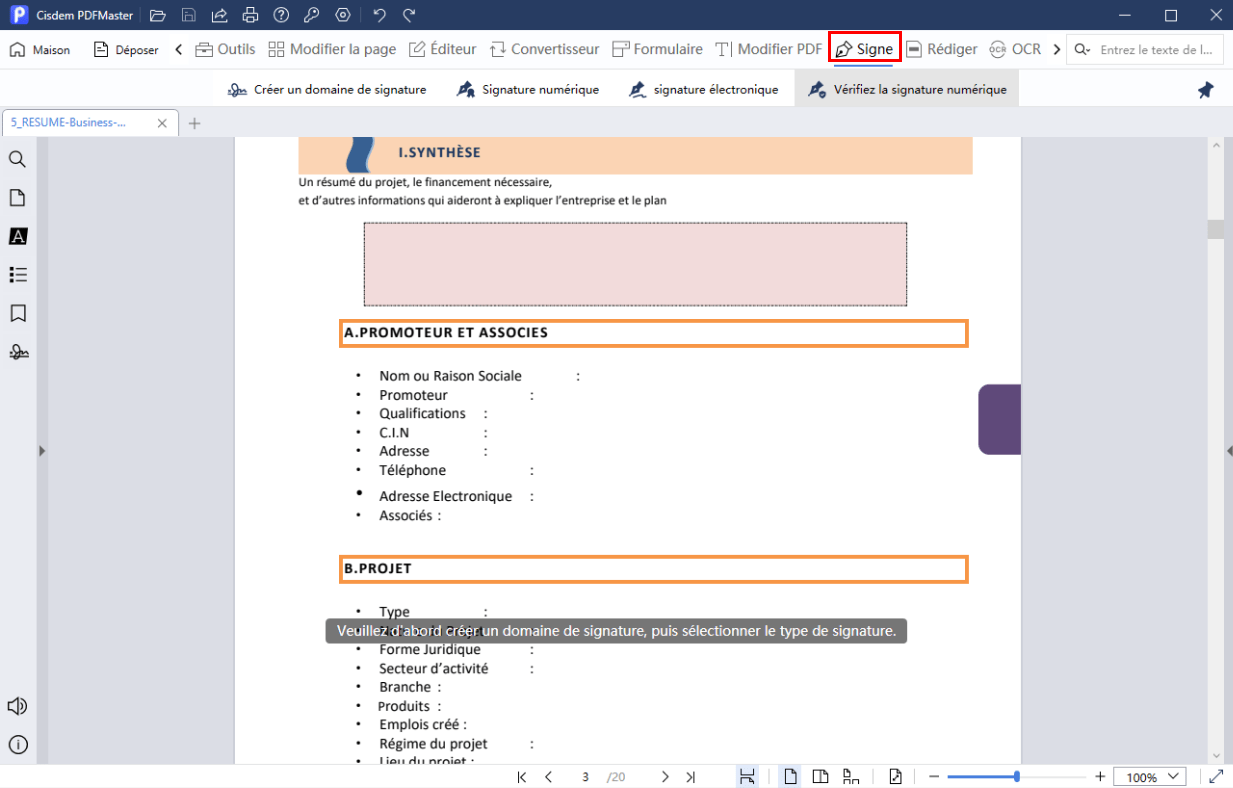Click the share/export icon in title bar
The image size is (1233, 788).
[220, 15]
